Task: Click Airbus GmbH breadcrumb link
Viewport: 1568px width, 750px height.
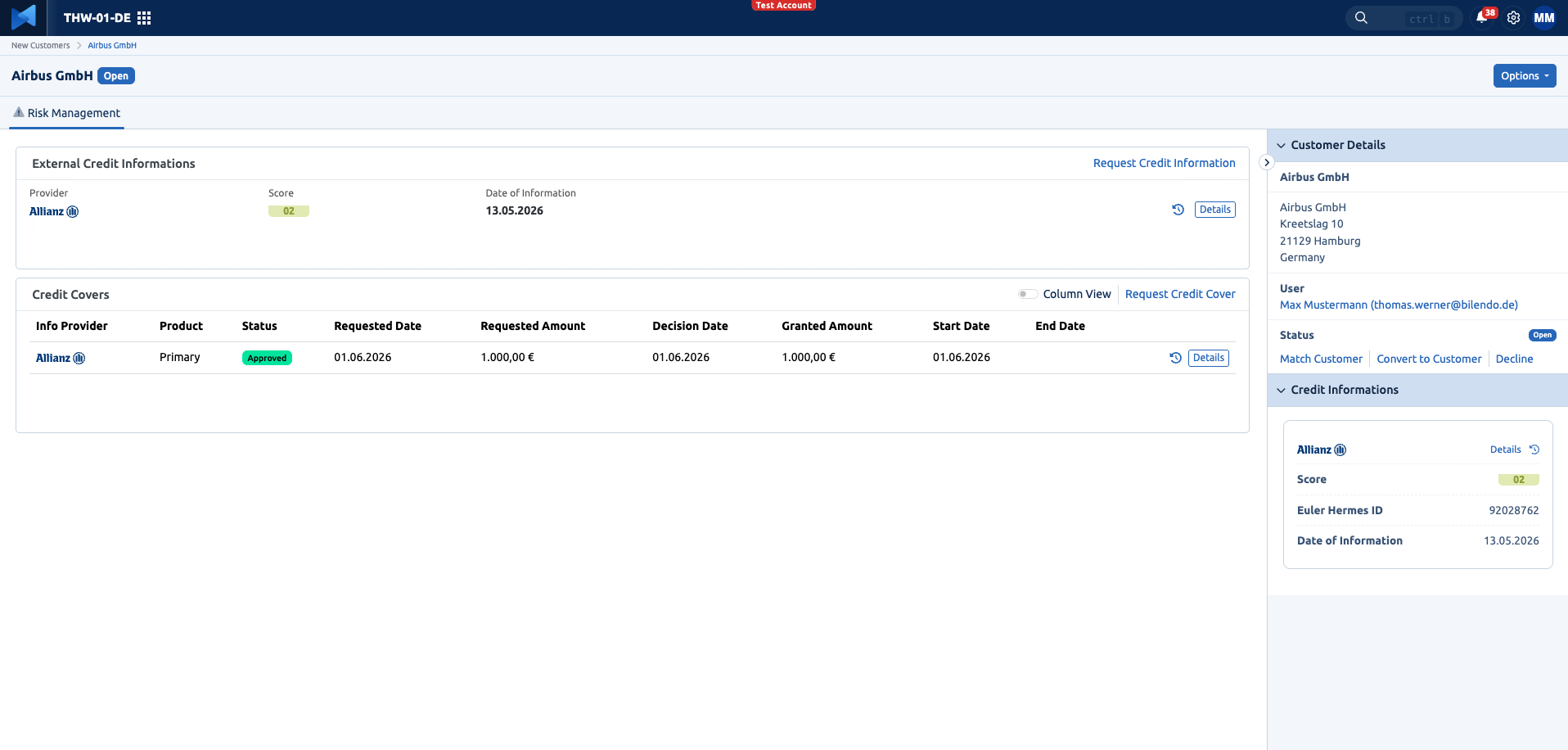Action: click(x=112, y=46)
